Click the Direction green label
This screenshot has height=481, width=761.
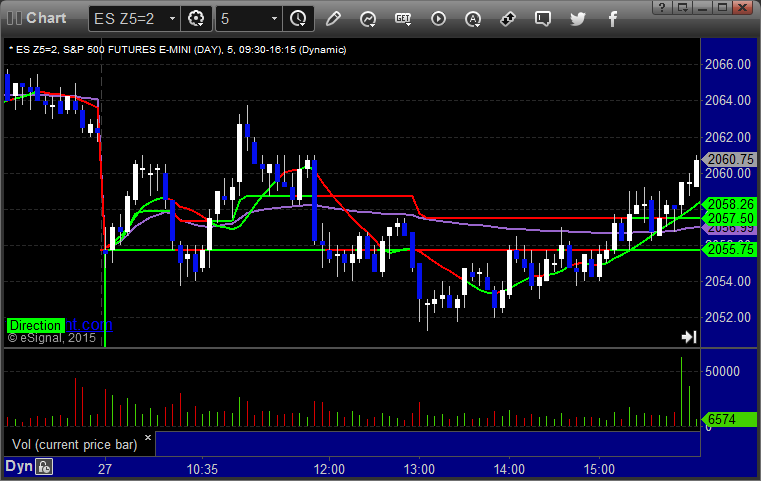click(x=35, y=325)
